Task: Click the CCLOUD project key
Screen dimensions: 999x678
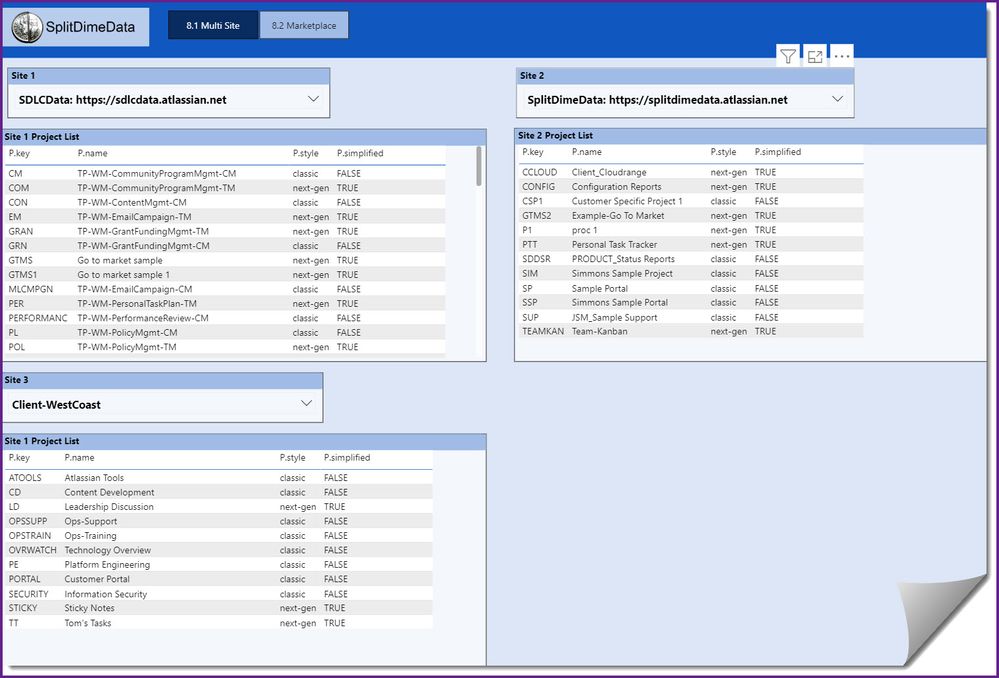Action: 540,172
